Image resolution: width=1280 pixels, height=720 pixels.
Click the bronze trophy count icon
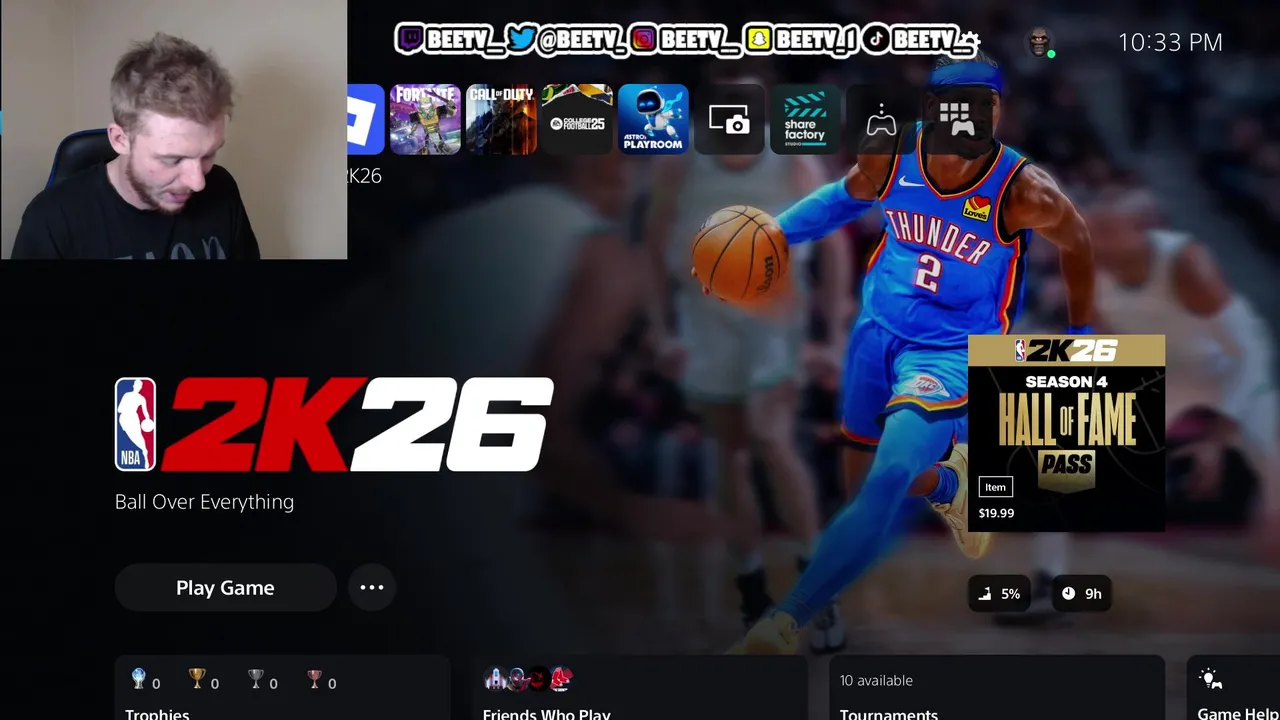pos(315,680)
